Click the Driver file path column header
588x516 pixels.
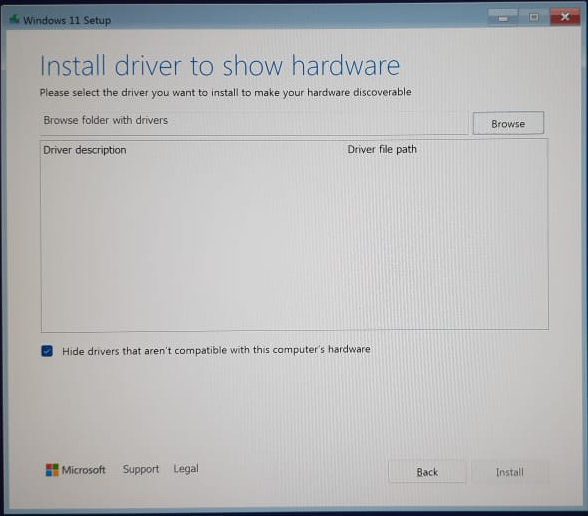(382, 149)
